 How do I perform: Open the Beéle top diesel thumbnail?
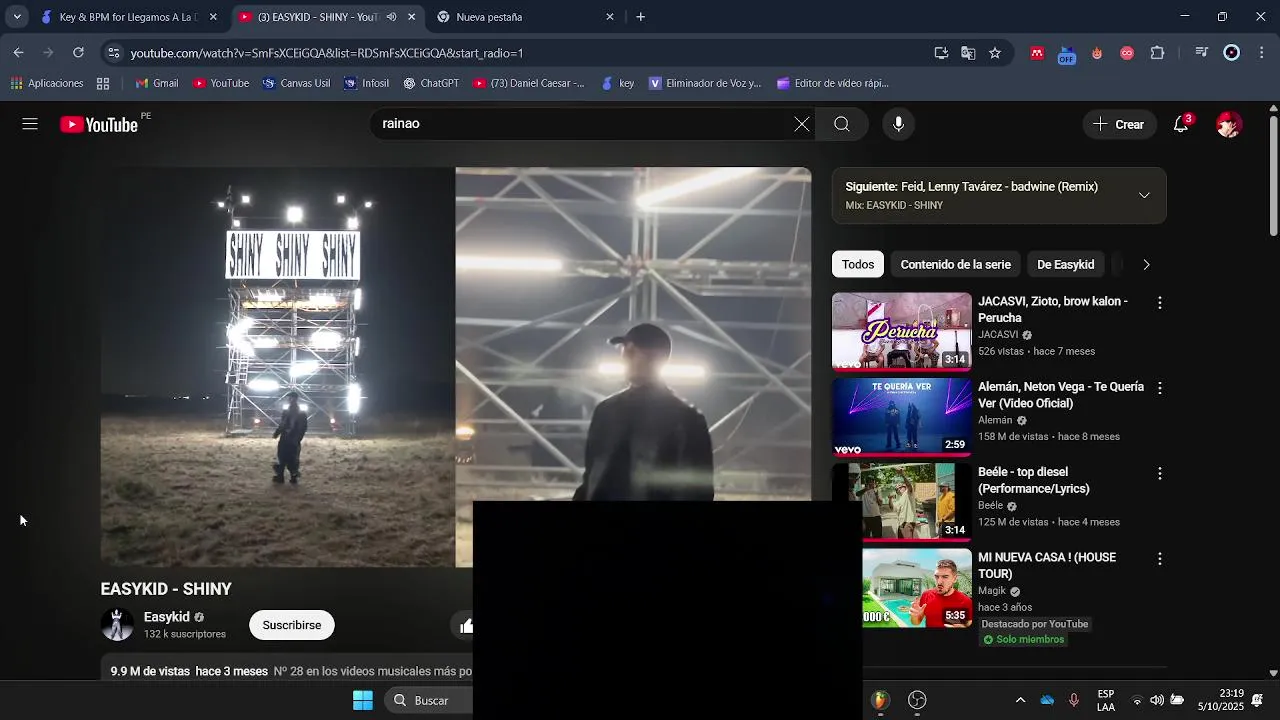coord(902,502)
